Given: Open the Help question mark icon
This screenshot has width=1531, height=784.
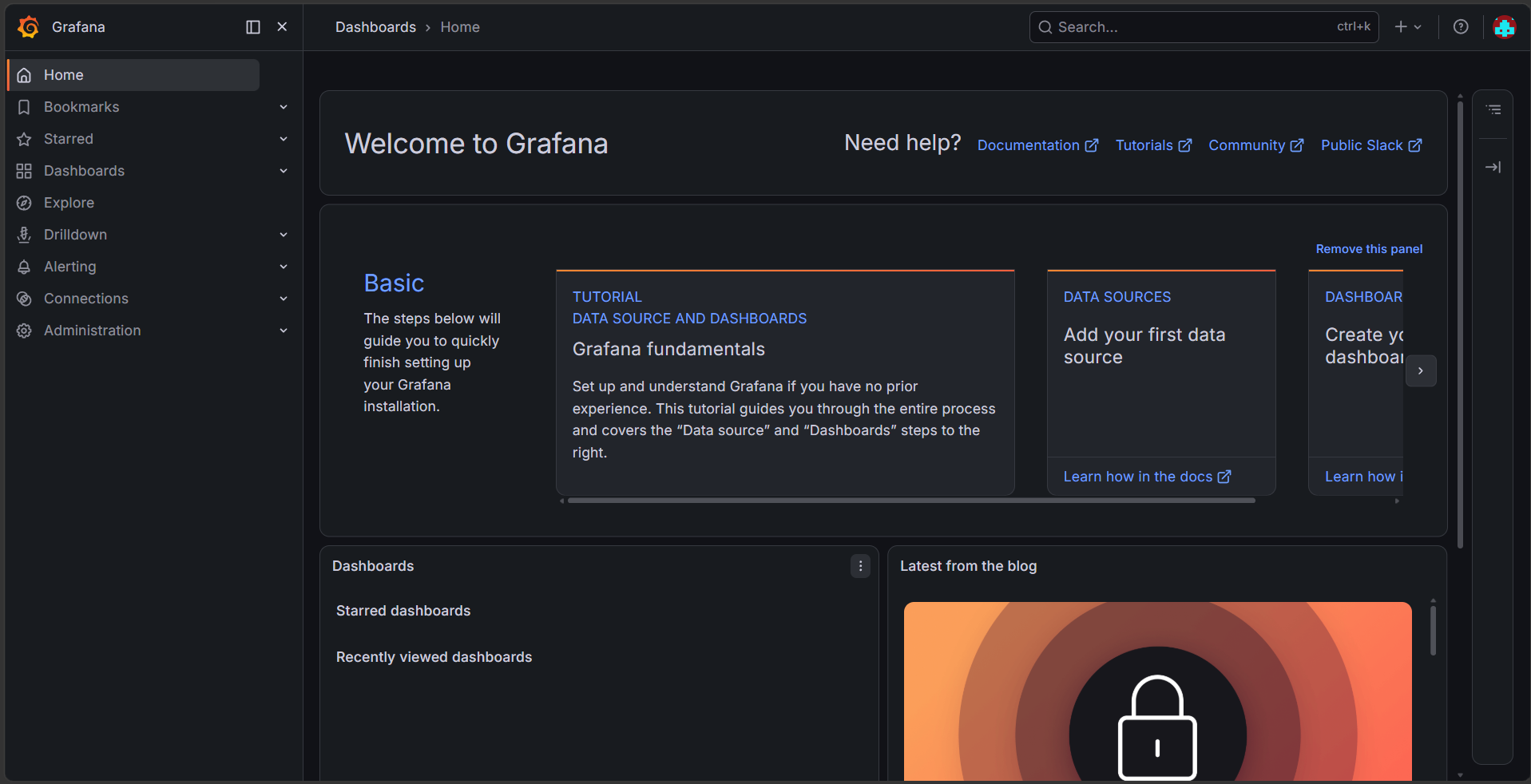Looking at the screenshot, I should point(1461,27).
